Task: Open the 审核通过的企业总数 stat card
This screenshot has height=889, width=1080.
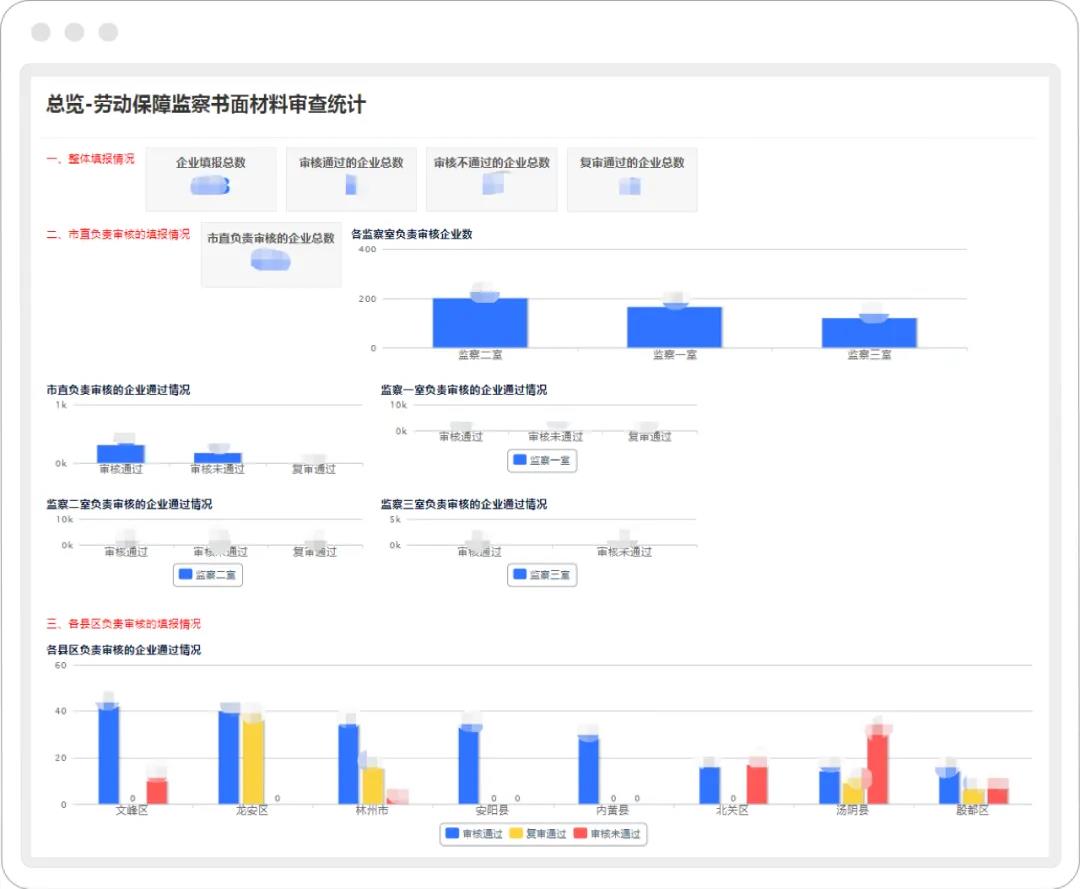Action: point(351,180)
